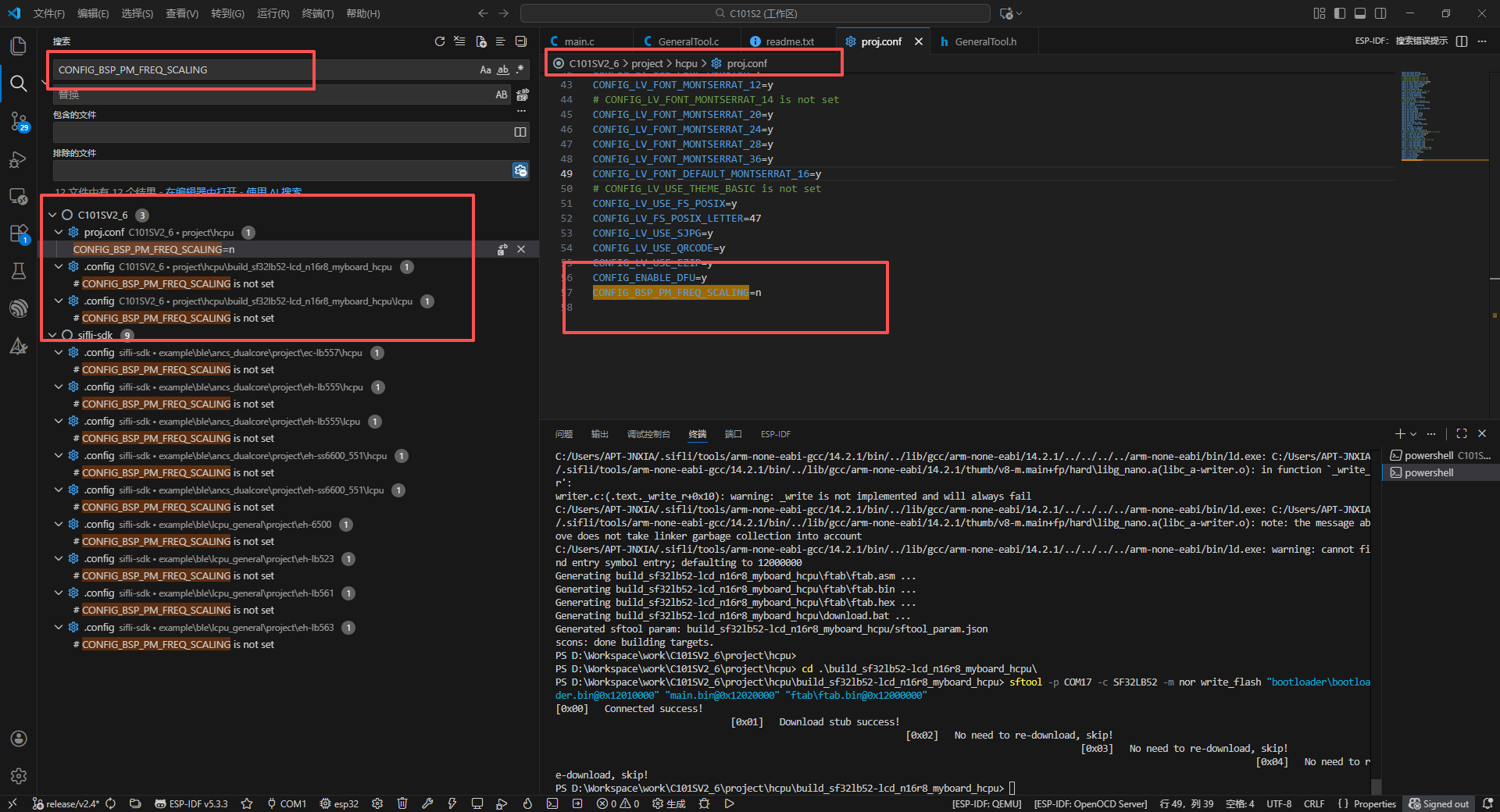This screenshot has height=812, width=1500.
Task: Open the new terminal launch profile dropdown
Action: [x=1413, y=434]
